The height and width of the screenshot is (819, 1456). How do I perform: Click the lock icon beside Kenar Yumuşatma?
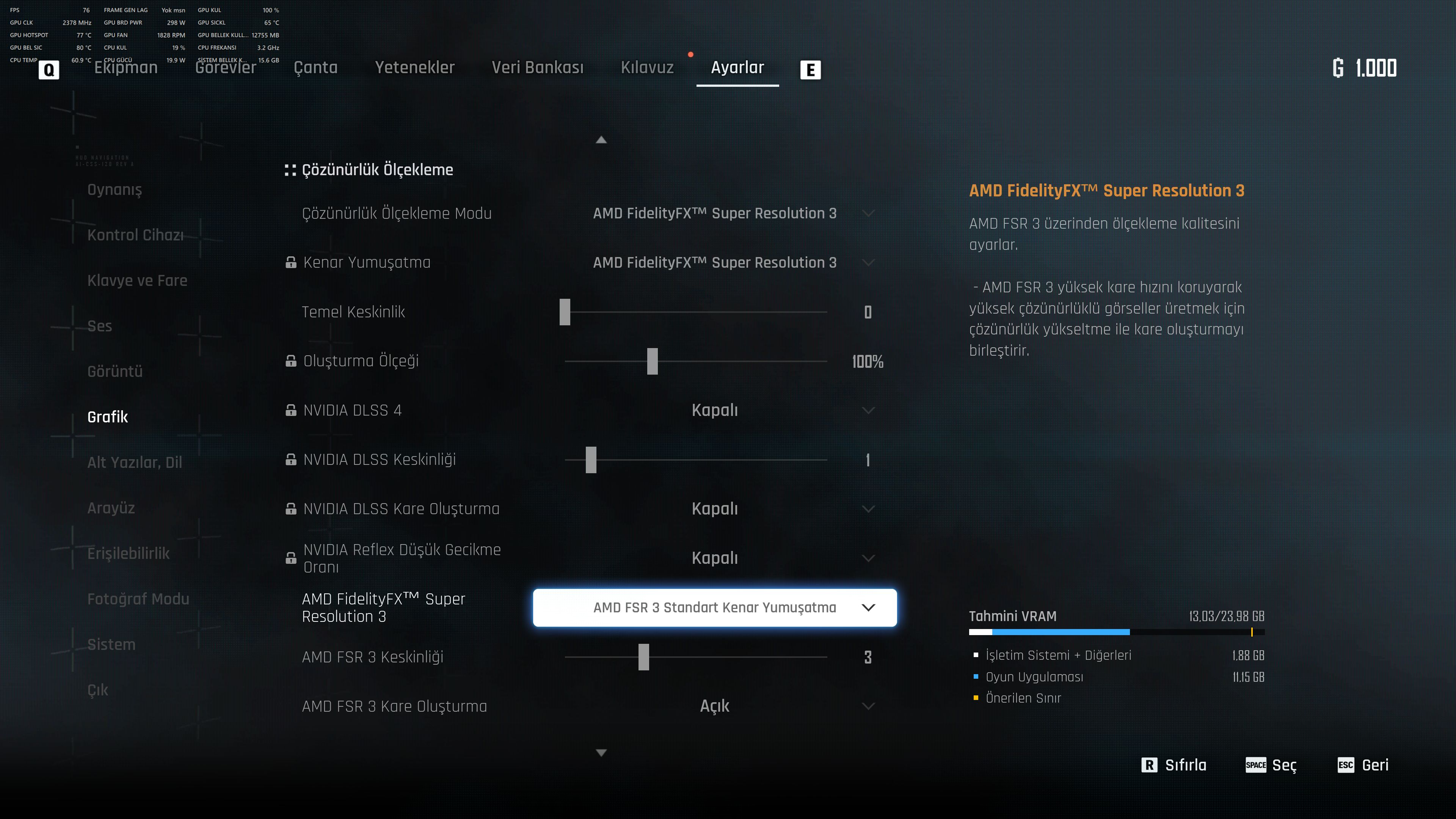point(290,262)
